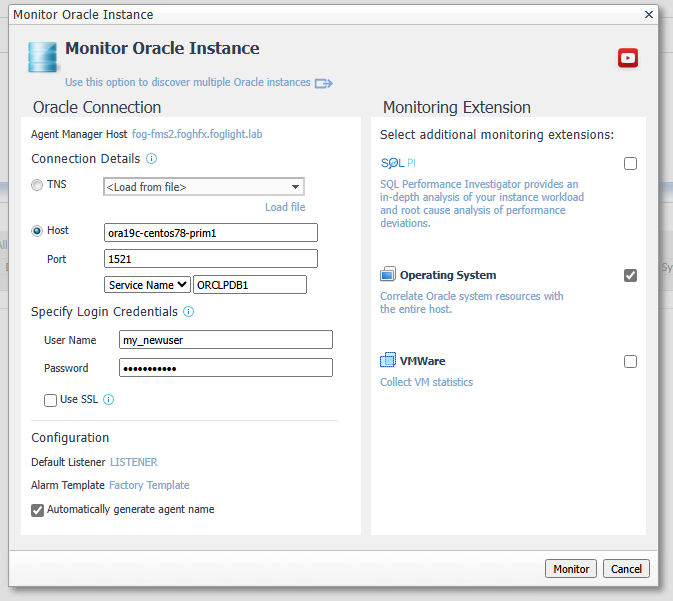
Task: Click the YouTube video help icon
Action: point(628,58)
